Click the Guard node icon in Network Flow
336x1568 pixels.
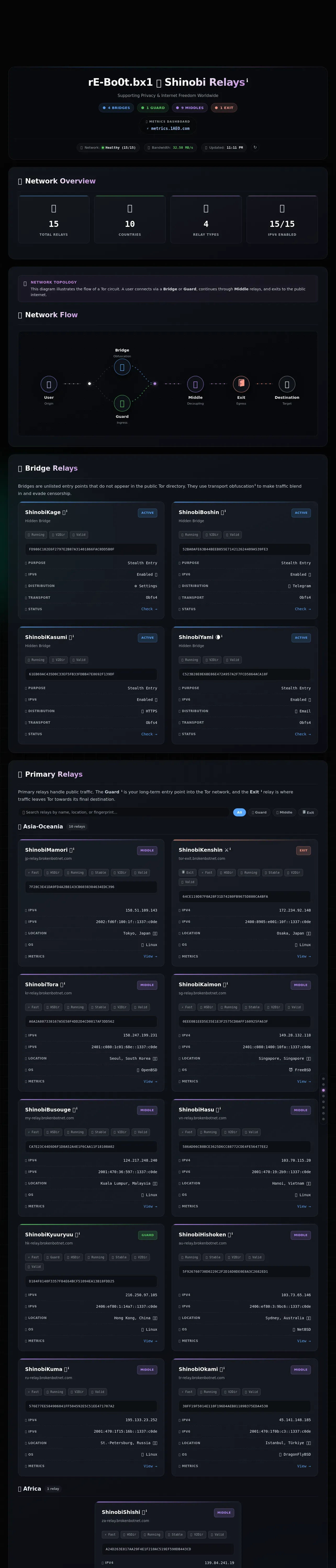(x=122, y=403)
